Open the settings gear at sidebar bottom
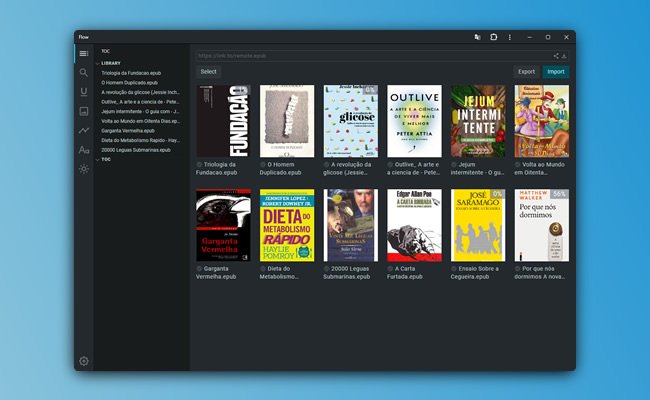This screenshot has width=650, height=400. (84, 361)
